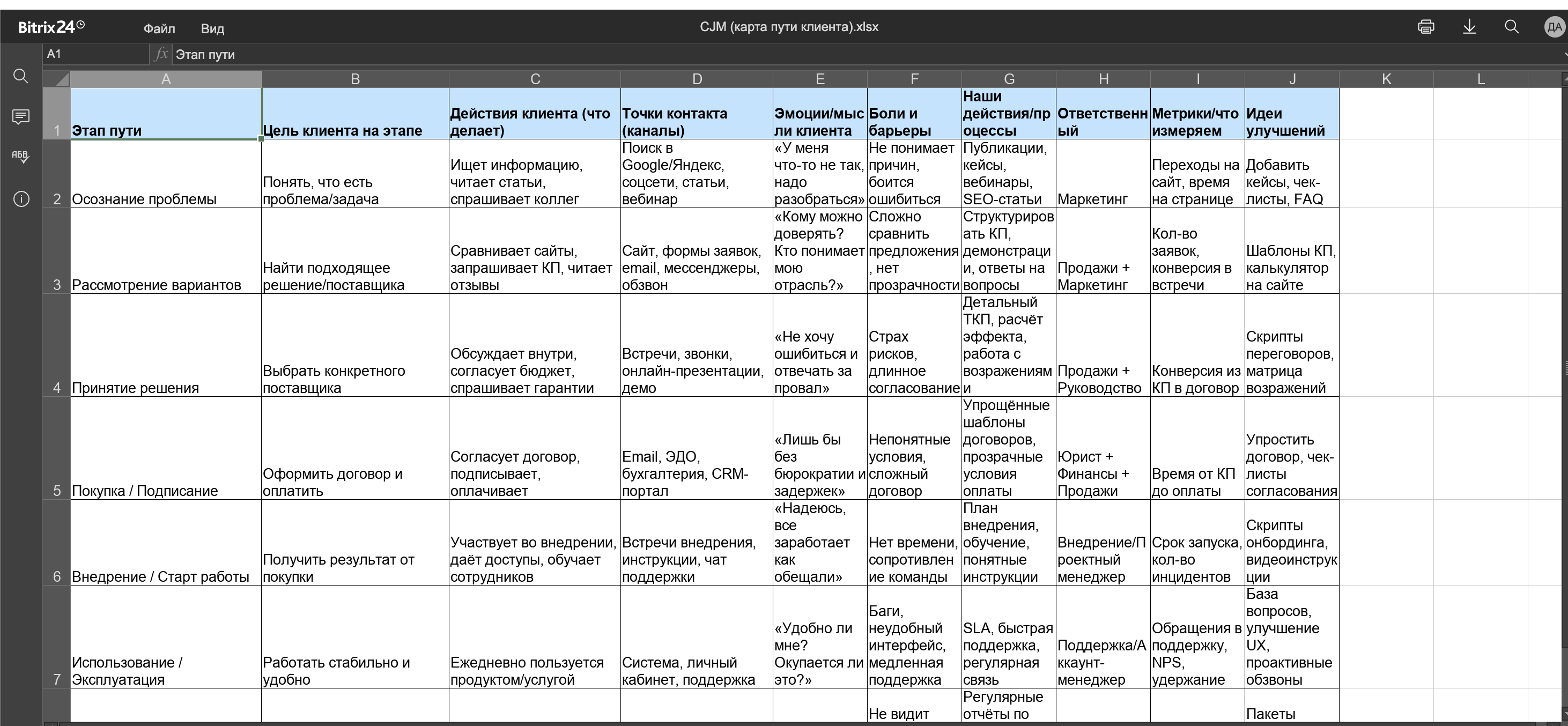Select cell 'Понять, что есть проблема/задача'
1568x726 pixels.
tap(356, 174)
